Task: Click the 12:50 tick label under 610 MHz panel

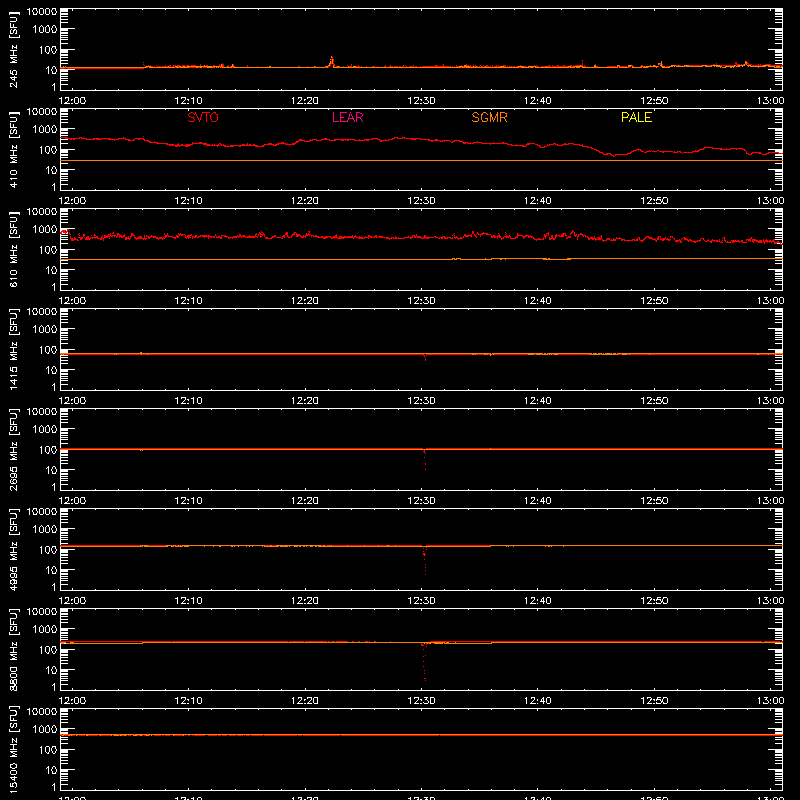Action: pos(654,301)
